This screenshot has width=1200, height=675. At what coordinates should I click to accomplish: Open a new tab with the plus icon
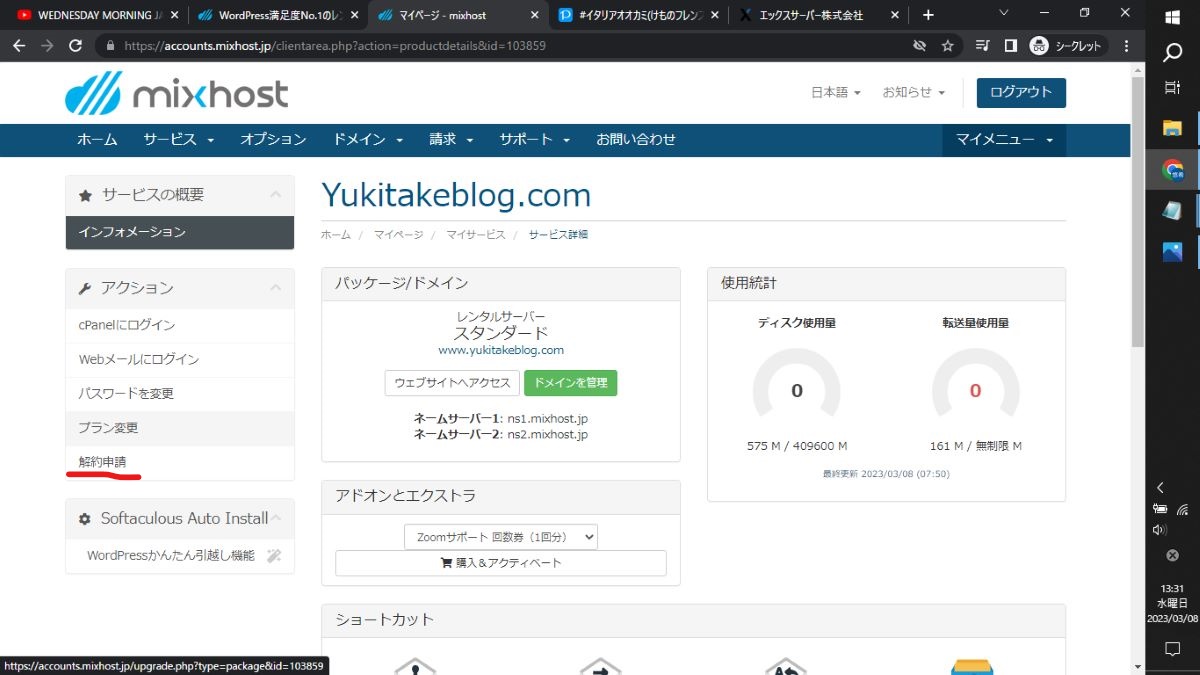point(928,15)
